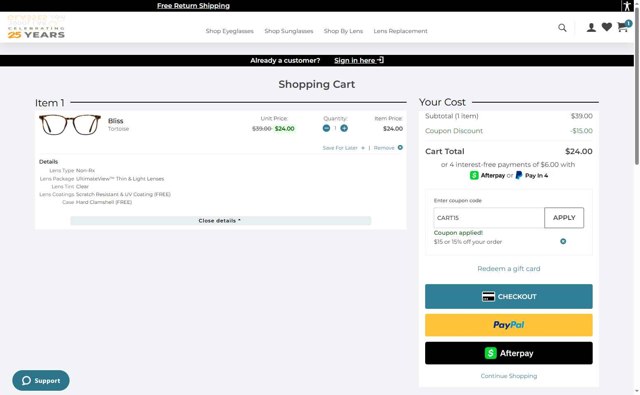Click the 'Case: Hard Clamshell (FREE)' detail row
Viewport: 640px width, 395px height.
point(97,202)
